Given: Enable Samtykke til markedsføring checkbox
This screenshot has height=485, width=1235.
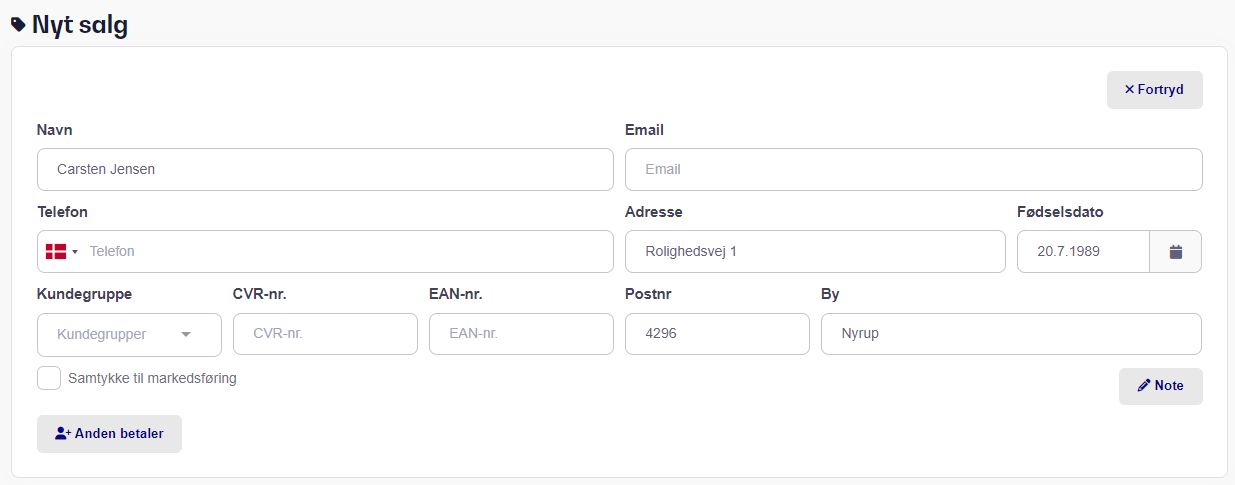Looking at the screenshot, I should (49, 379).
